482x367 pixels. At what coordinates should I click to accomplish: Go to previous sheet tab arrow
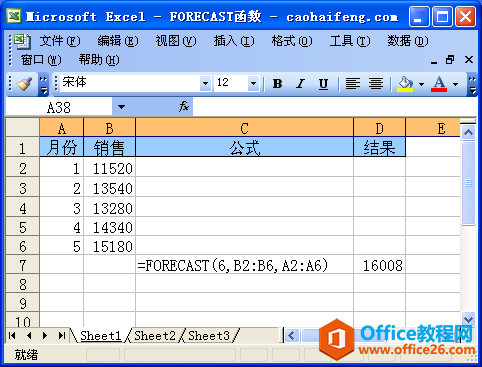coord(29,335)
